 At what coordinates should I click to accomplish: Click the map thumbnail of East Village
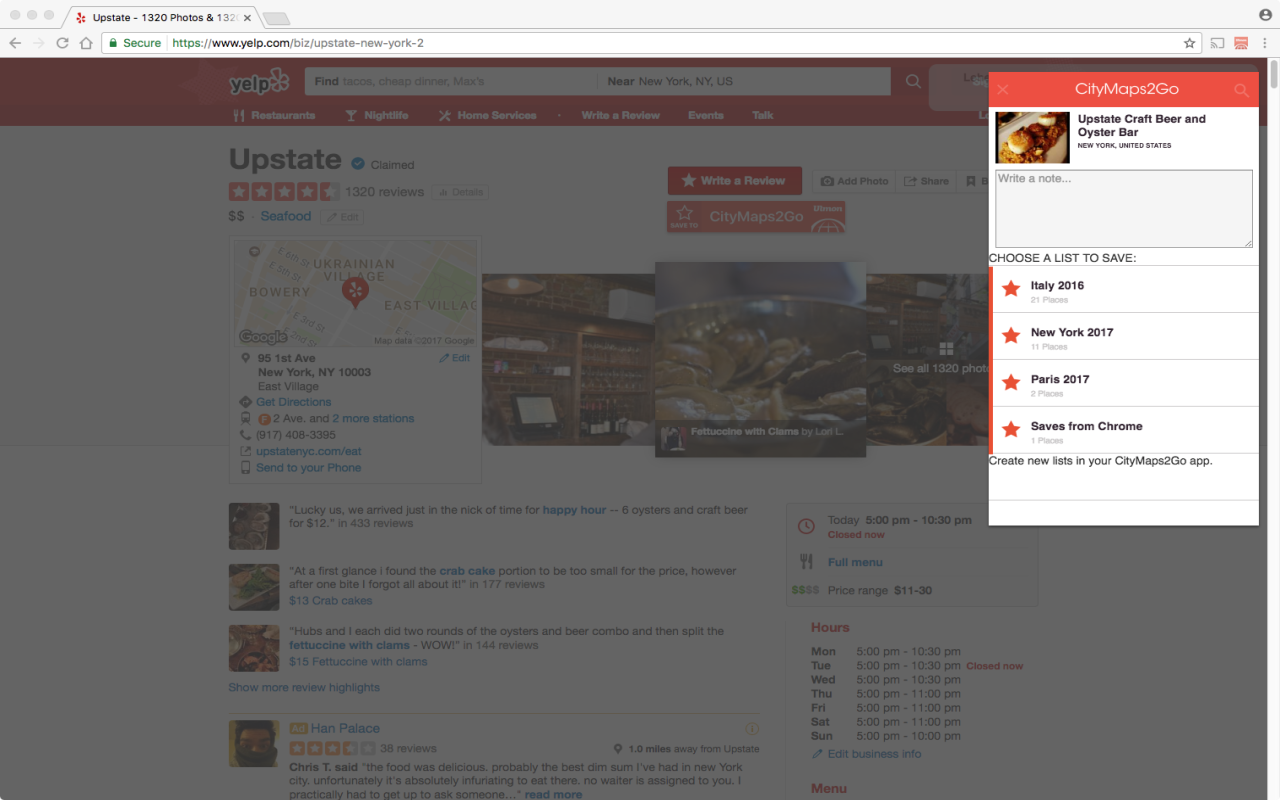tap(356, 294)
